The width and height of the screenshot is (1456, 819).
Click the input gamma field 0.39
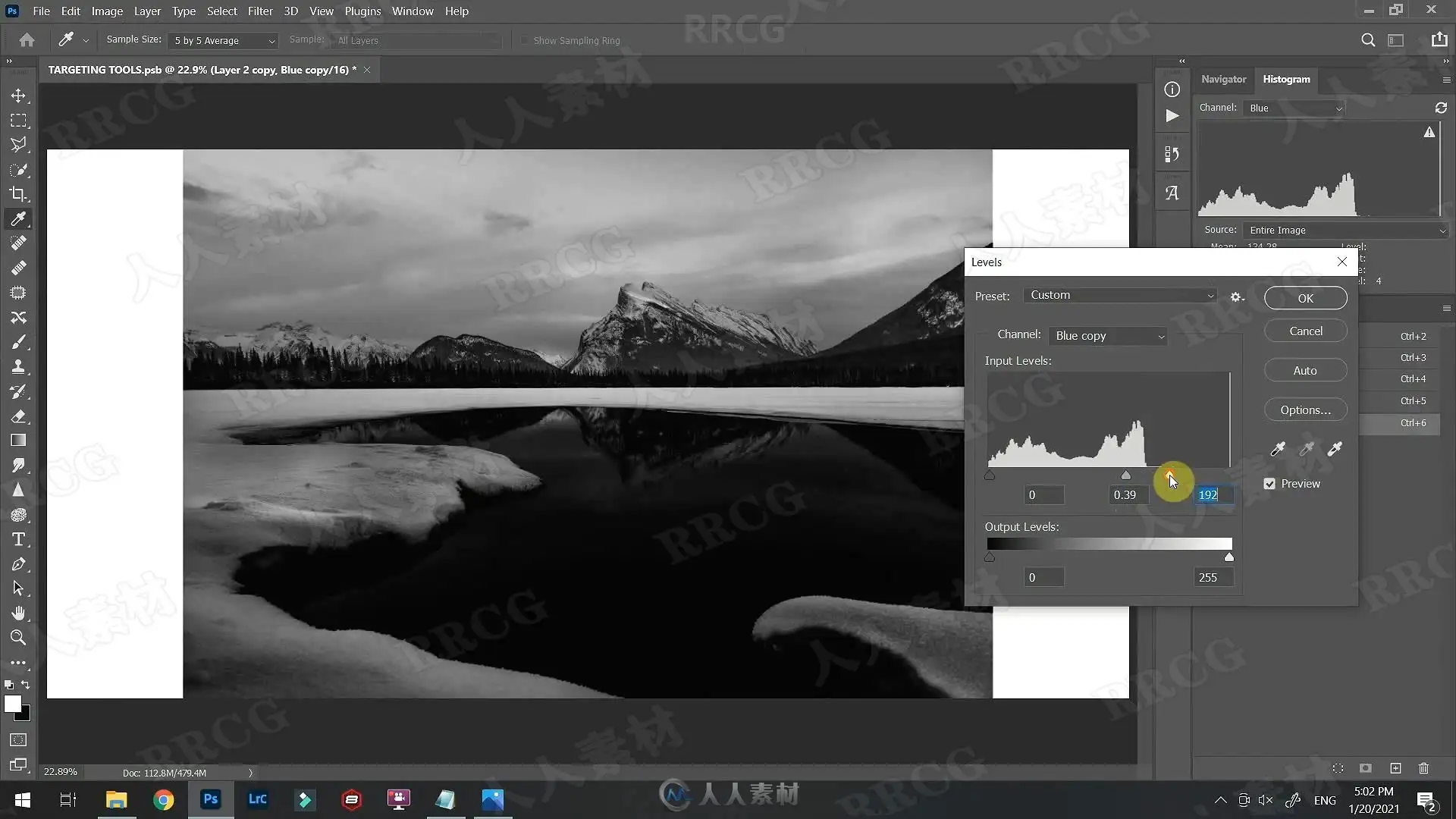pos(1128,494)
